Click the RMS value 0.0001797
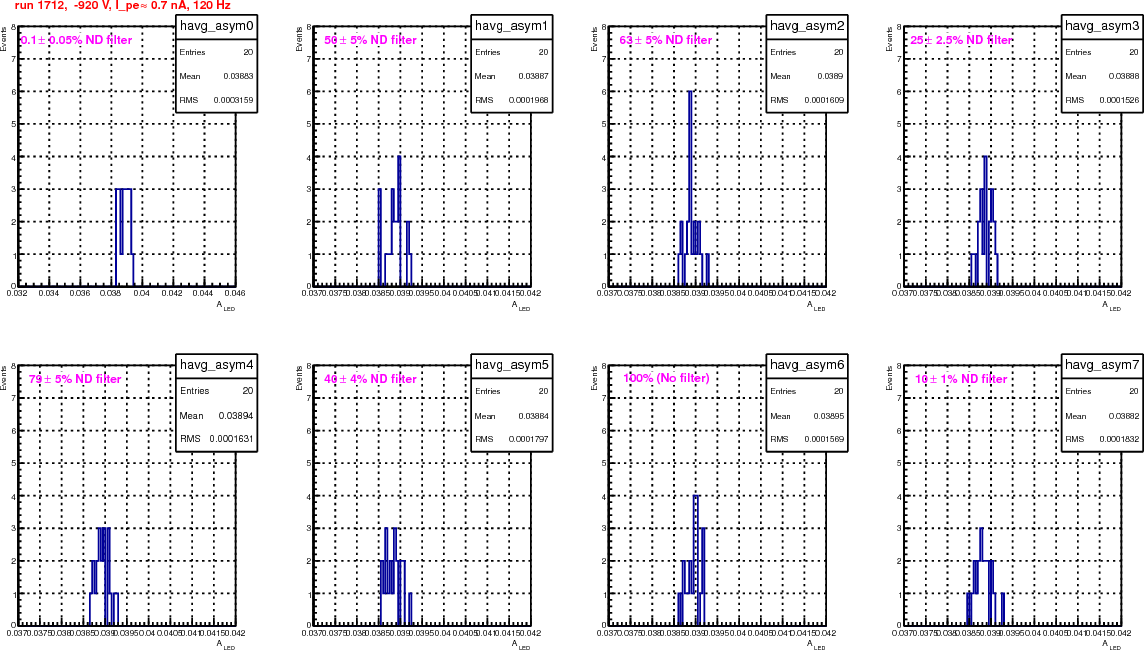This screenshot has height=650, width=1144. [529, 439]
